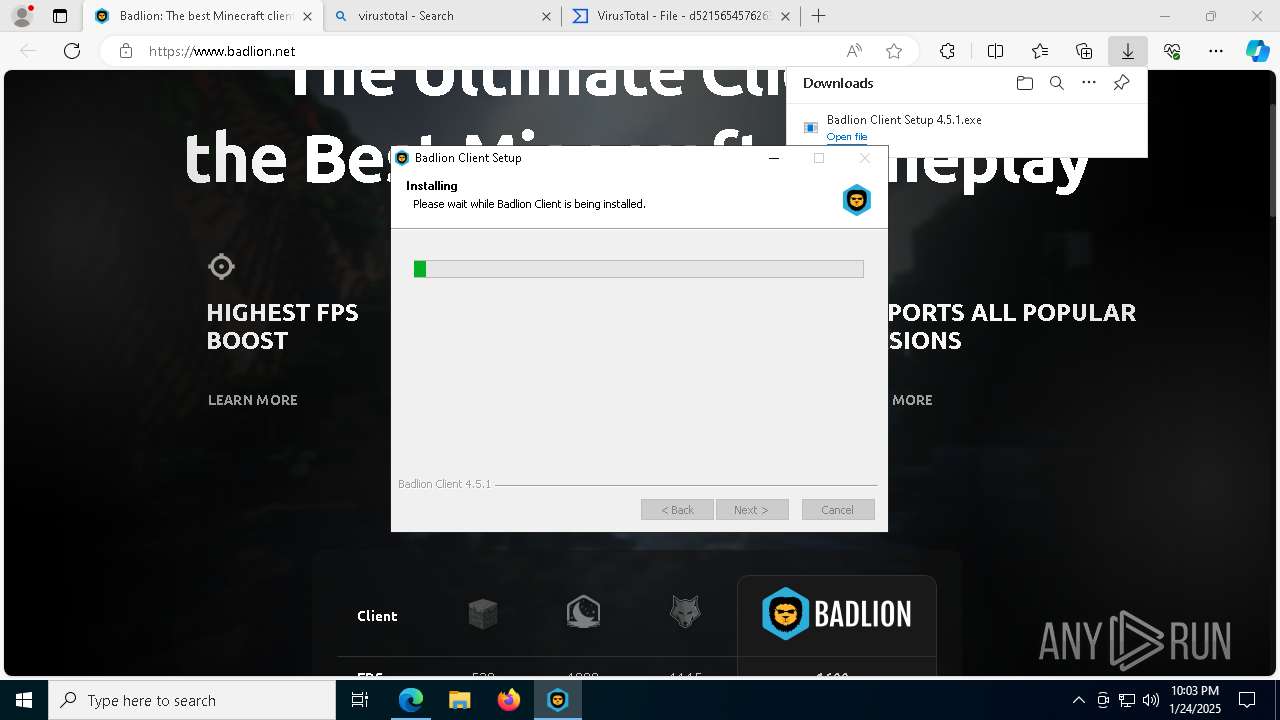This screenshot has height=720, width=1280.
Task: Open Firefox from taskbar
Action: [509, 700]
